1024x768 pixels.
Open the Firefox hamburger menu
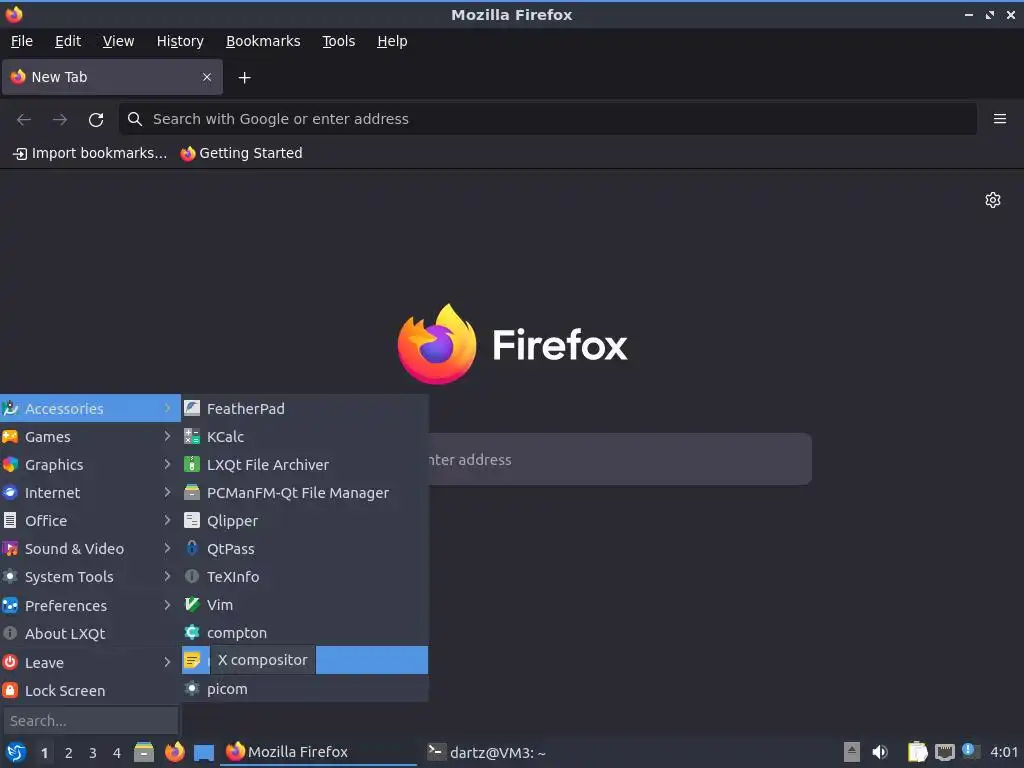click(1000, 119)
